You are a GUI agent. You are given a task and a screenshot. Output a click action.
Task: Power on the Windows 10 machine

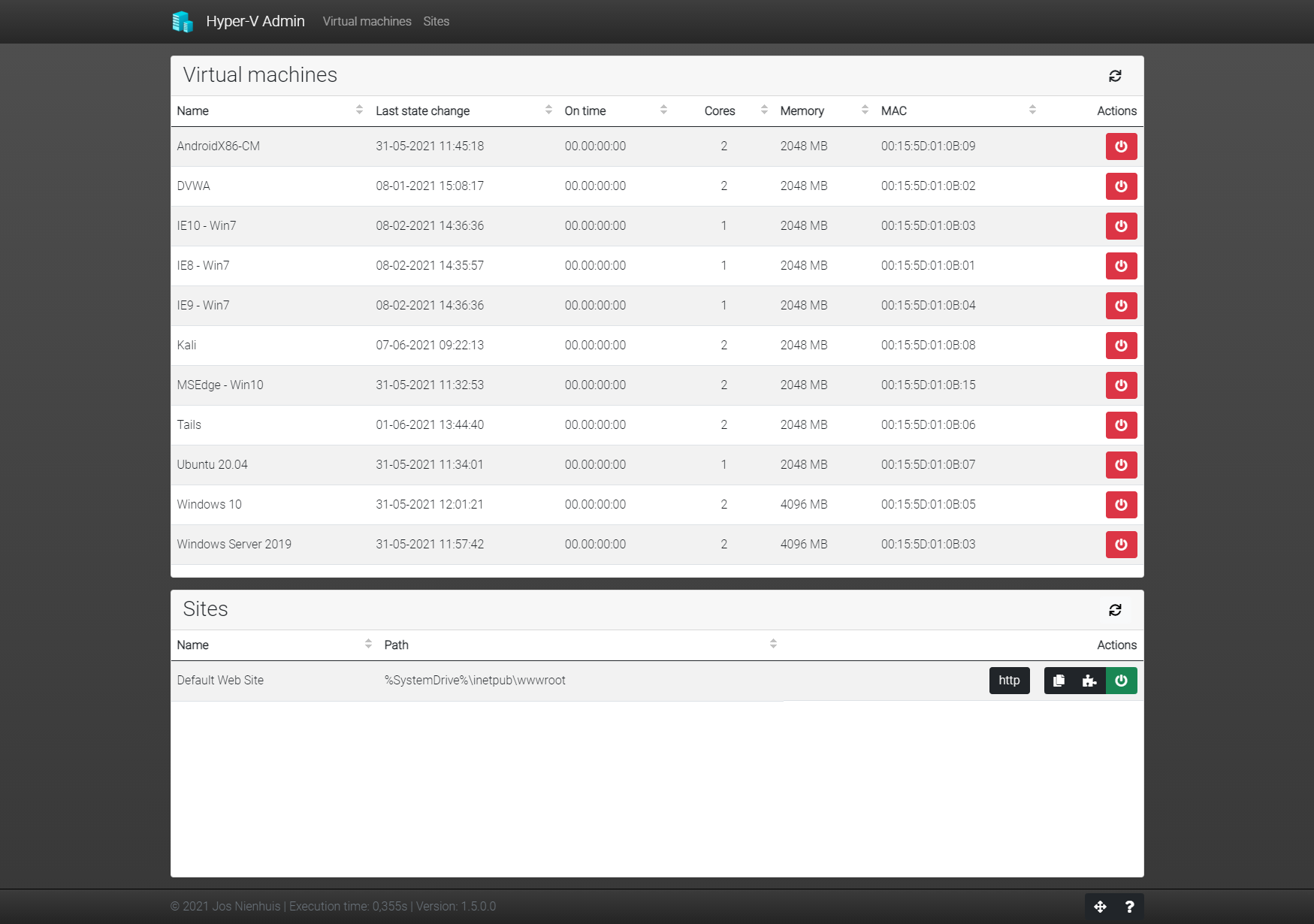[x=1121, y=505]
